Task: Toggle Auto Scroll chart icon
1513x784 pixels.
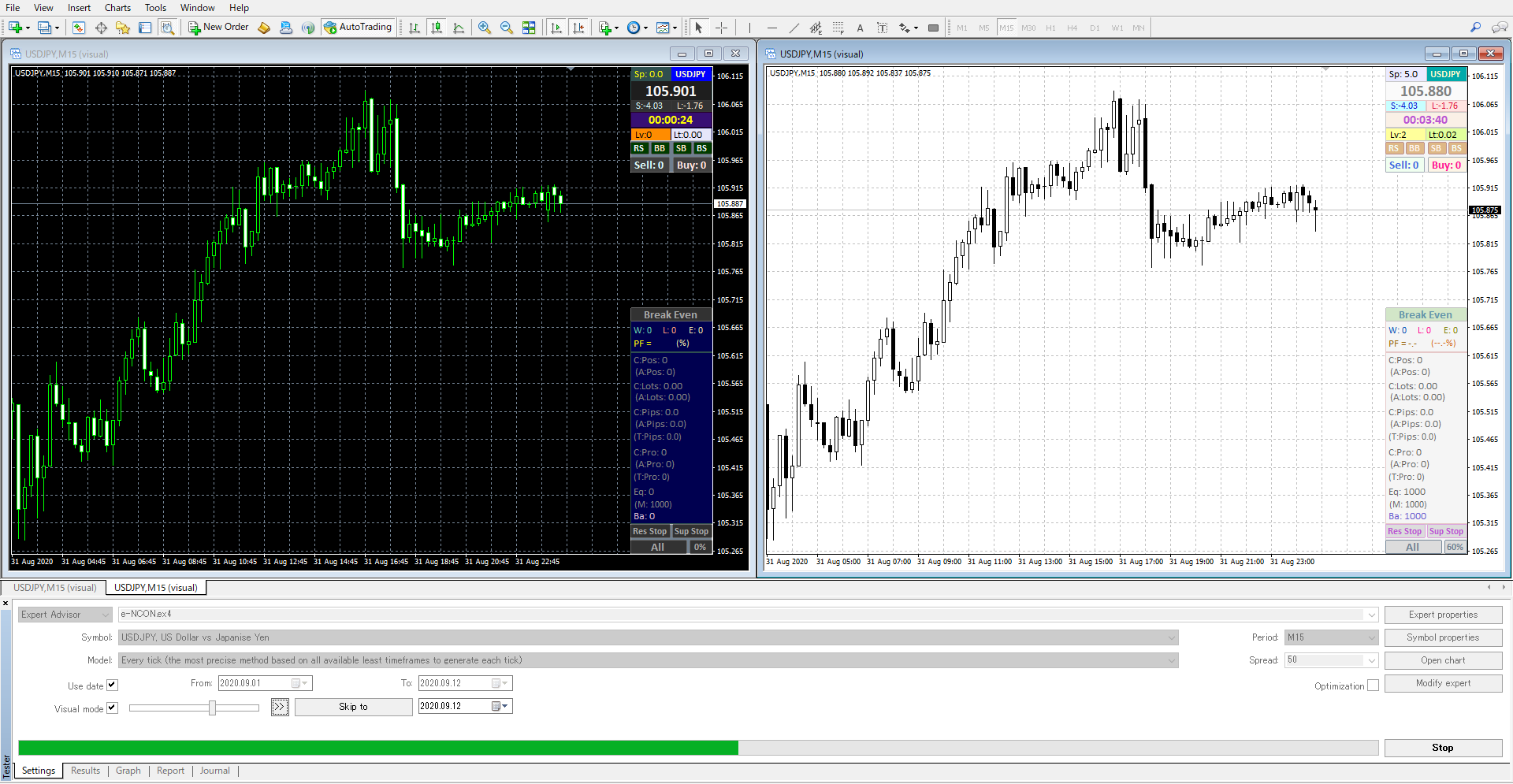Action: [556, 28]
